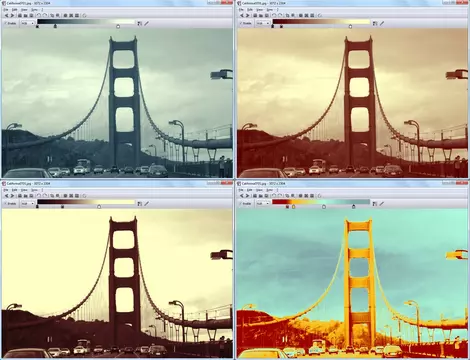Click gradient options icon in bottom-left window

(140, 203)
